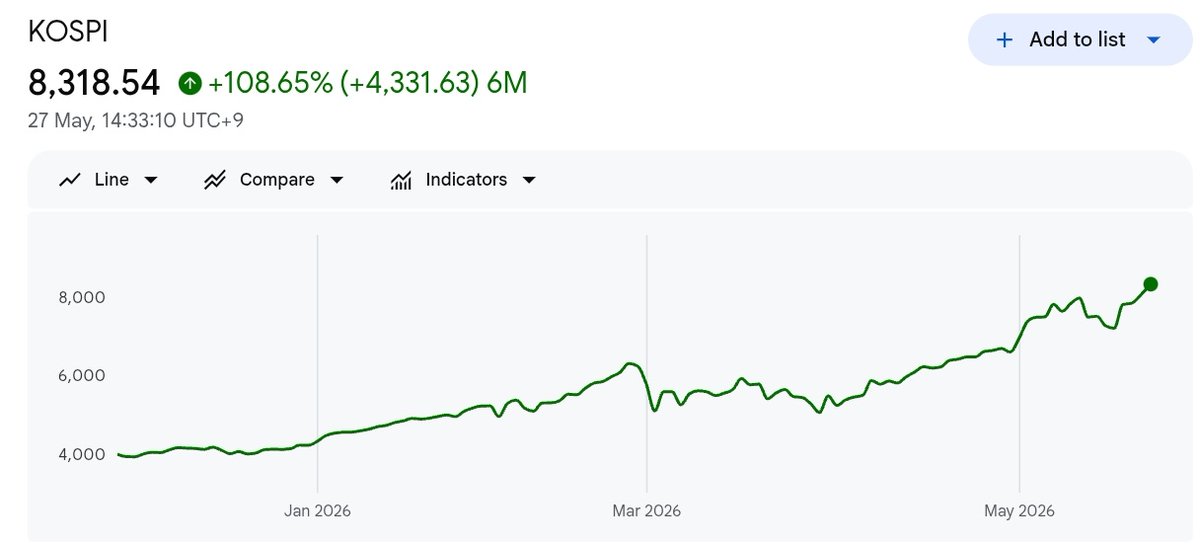1200x544 pixels.
Task: Click the Mar 2026 x-axis label
Action: click(x=646, y=511)
